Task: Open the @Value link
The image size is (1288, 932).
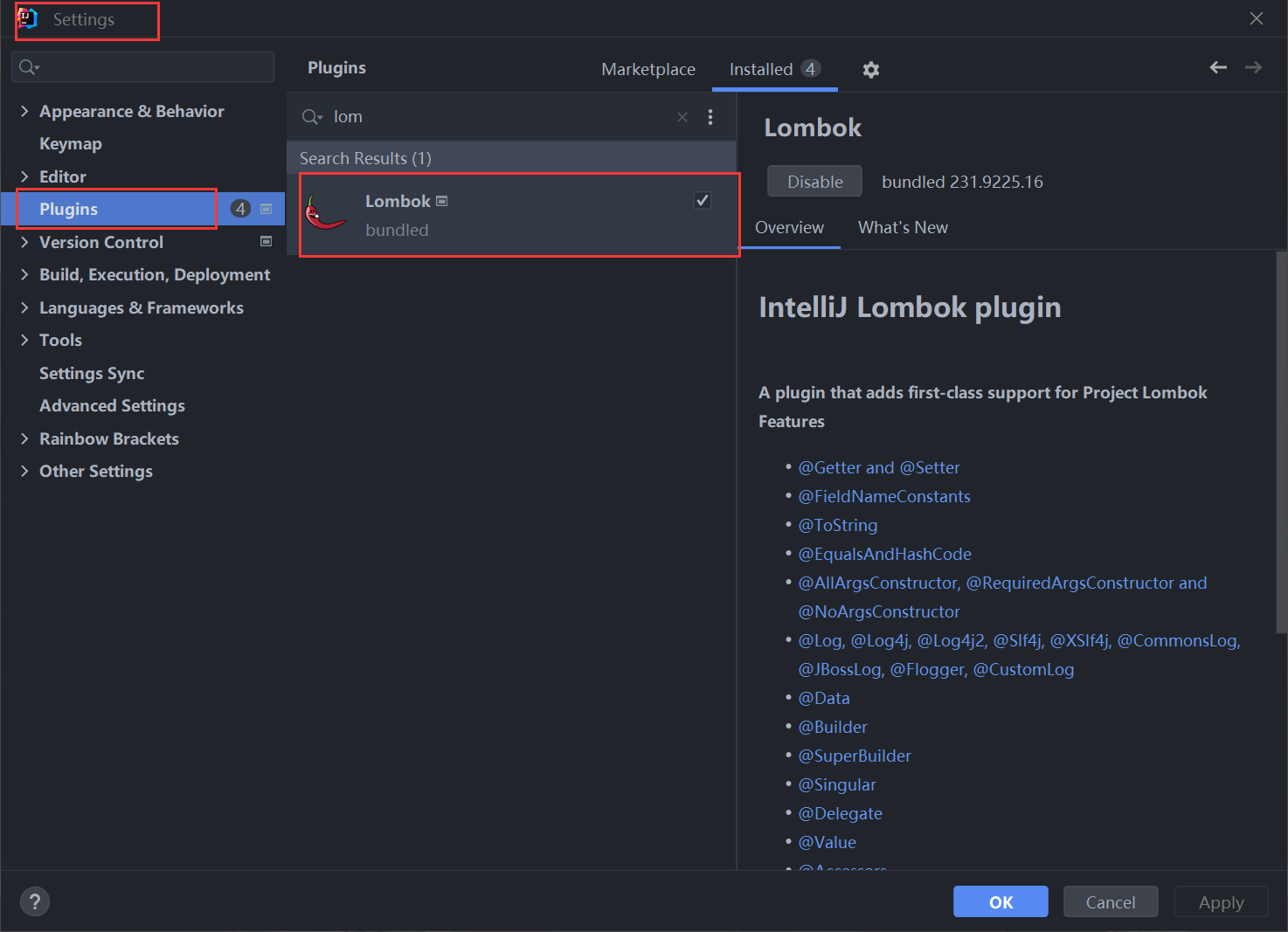Action: point(828,842)
